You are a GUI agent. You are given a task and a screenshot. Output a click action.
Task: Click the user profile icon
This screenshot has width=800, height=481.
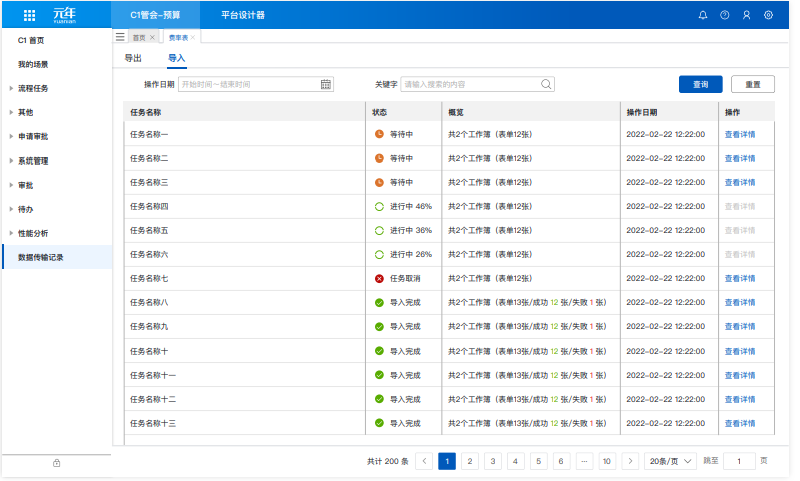click(746, 15)
